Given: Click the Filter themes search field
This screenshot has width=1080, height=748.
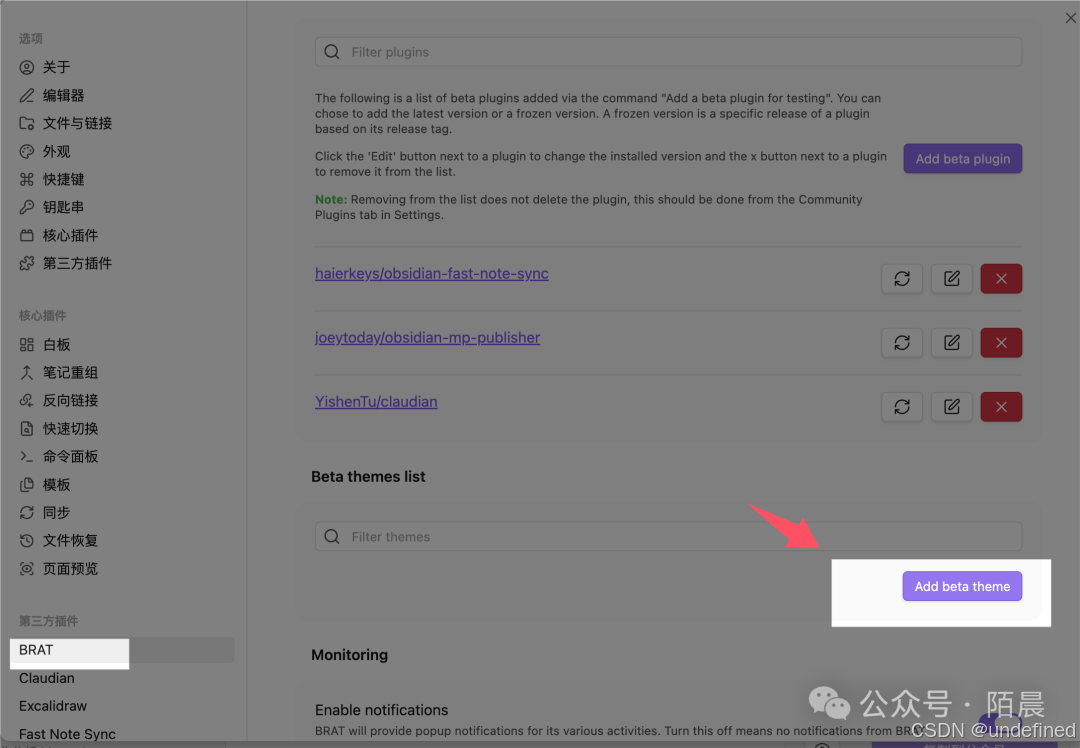Looking at the screenshot, I should pyautogui.click(x=668, y=537).
